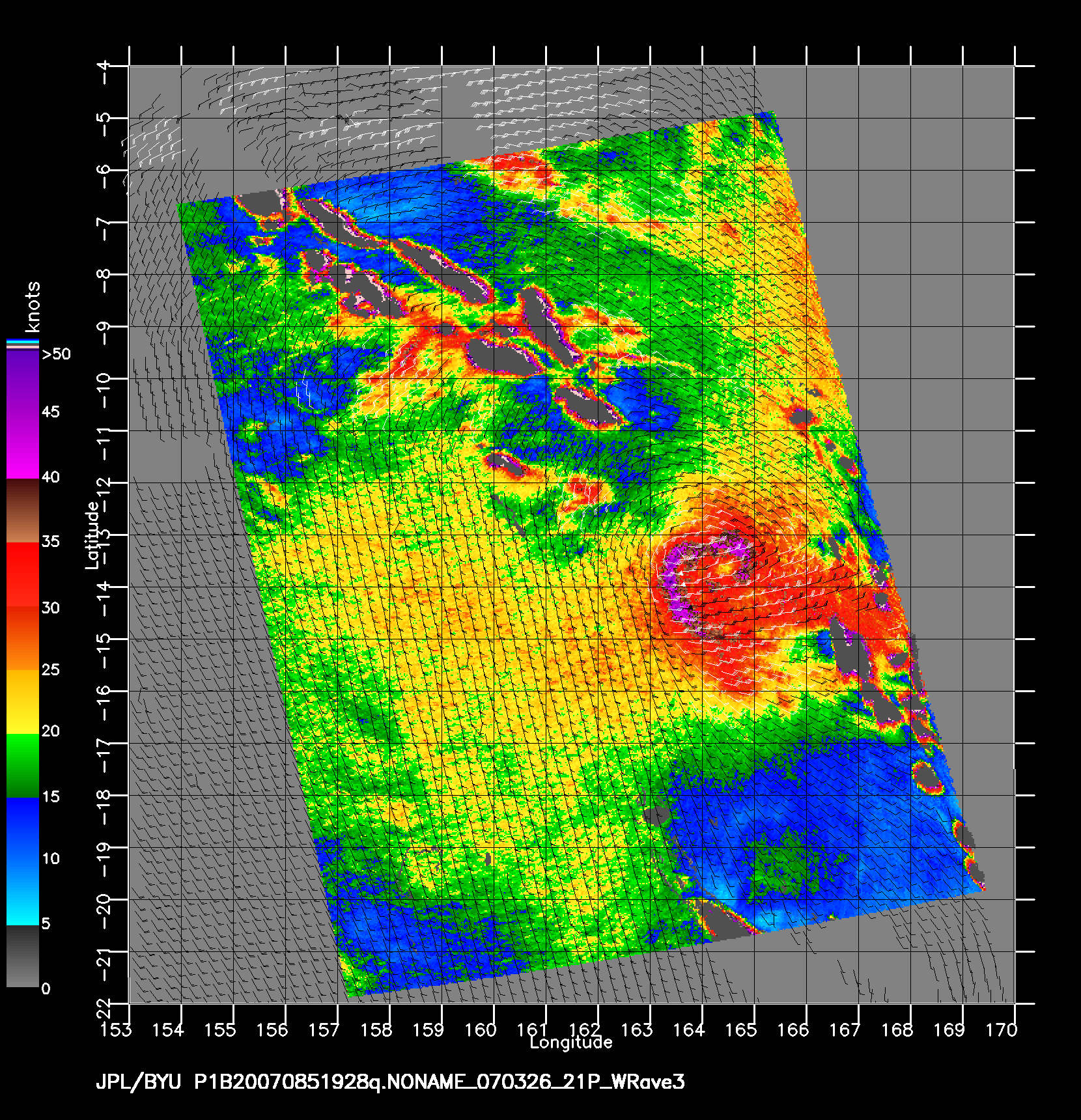Click the '30' colorbar label
Screen dimensions: 1081x1120
pos(51,608)
